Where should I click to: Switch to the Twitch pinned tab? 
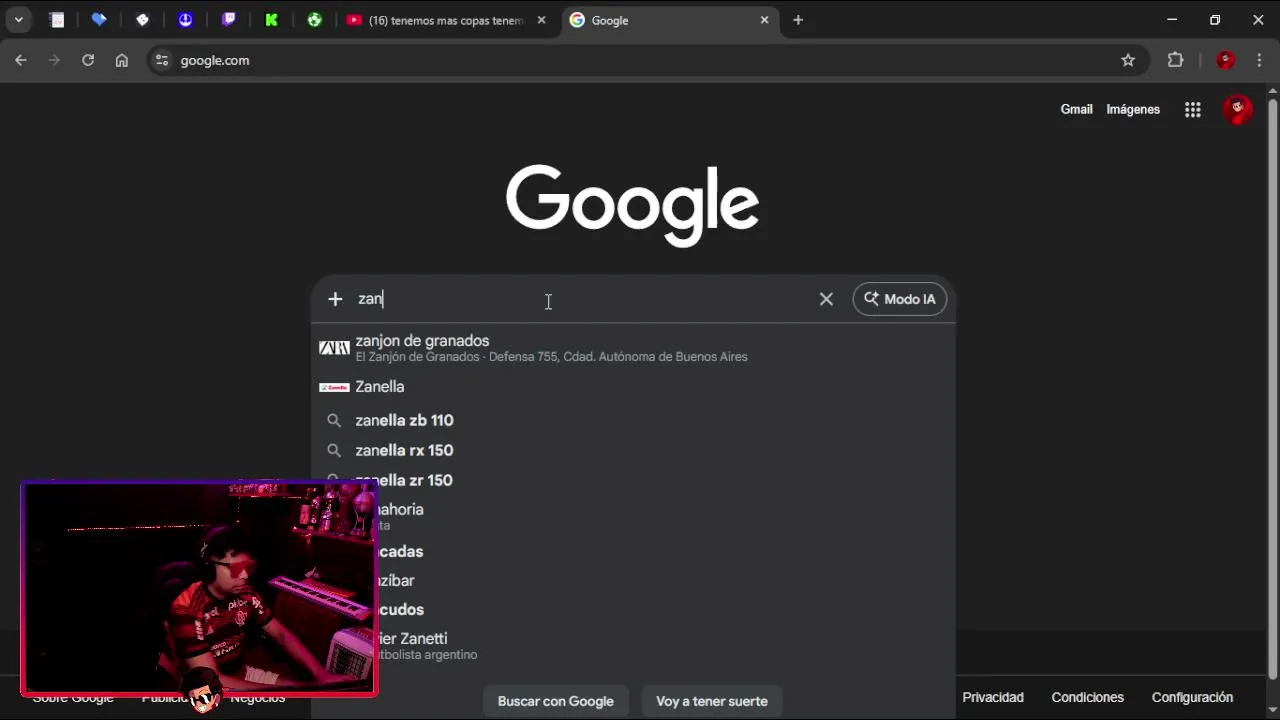[x=228, y=20]
